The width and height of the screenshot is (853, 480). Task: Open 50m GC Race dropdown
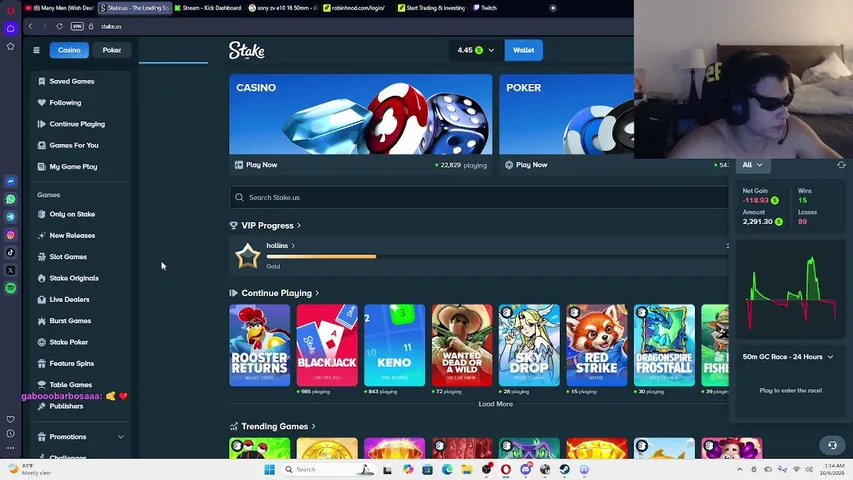(x=788, y=357)
